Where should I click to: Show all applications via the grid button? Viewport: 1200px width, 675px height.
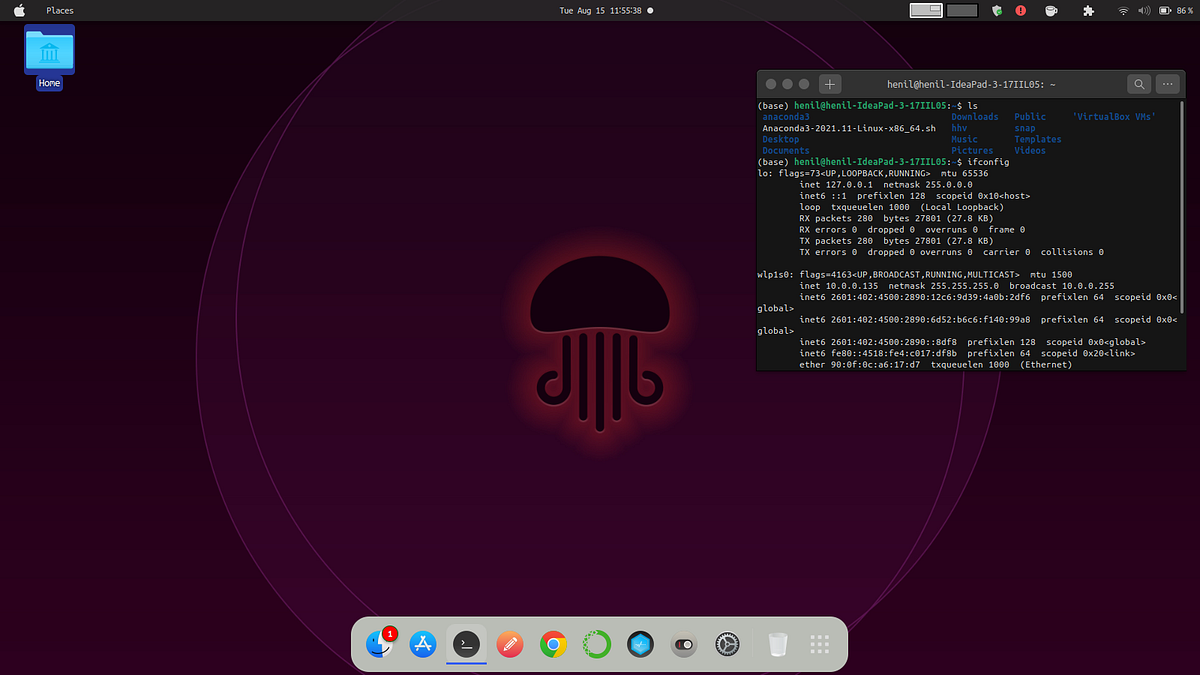point(820,644)
